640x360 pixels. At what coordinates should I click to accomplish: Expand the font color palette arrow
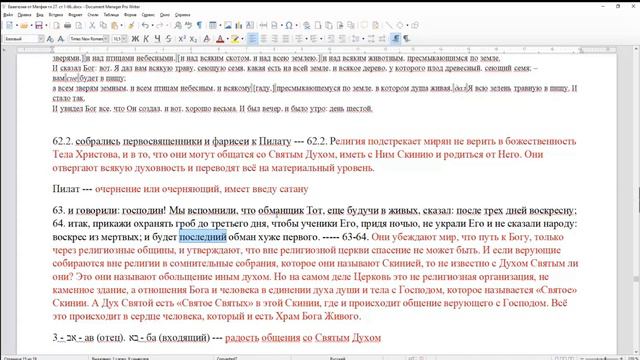228,39
